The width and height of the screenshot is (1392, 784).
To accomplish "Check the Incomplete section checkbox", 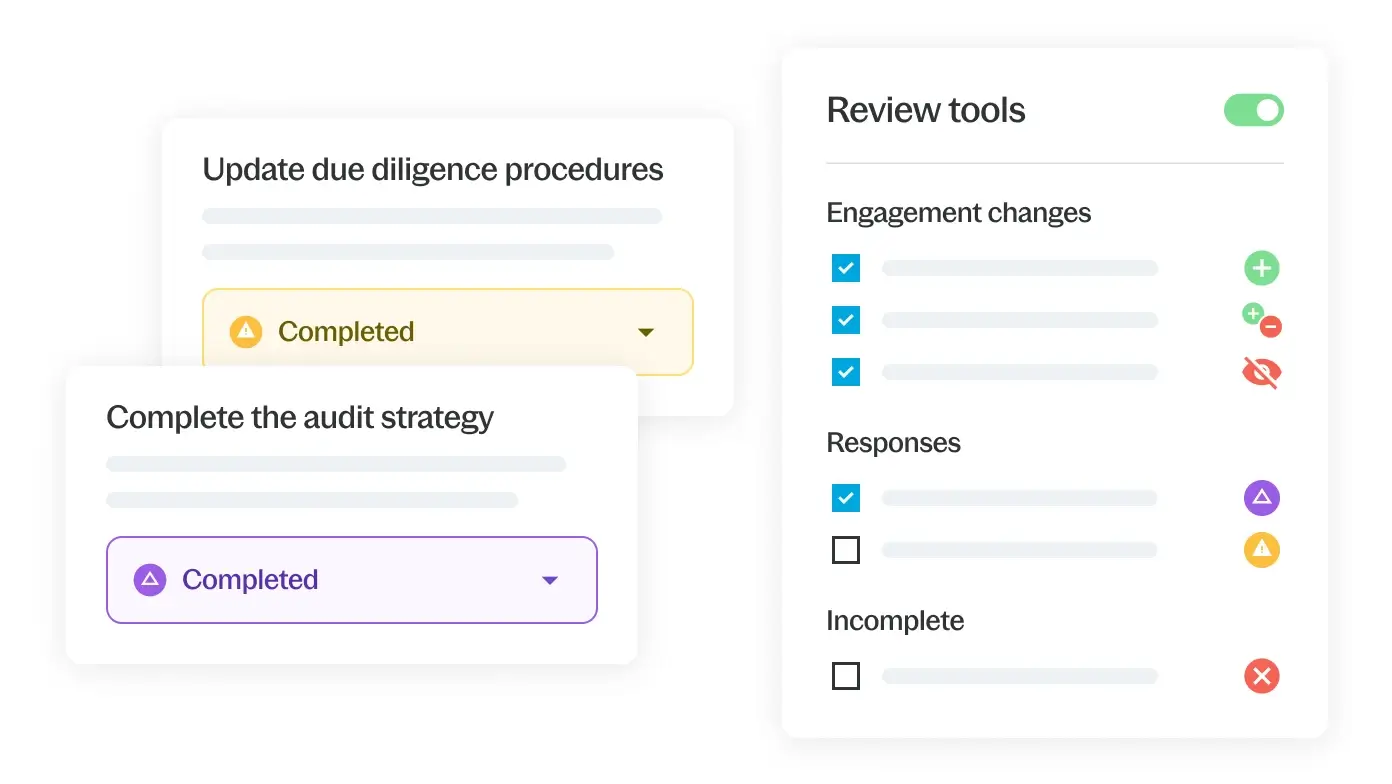I will coord(846,676).
